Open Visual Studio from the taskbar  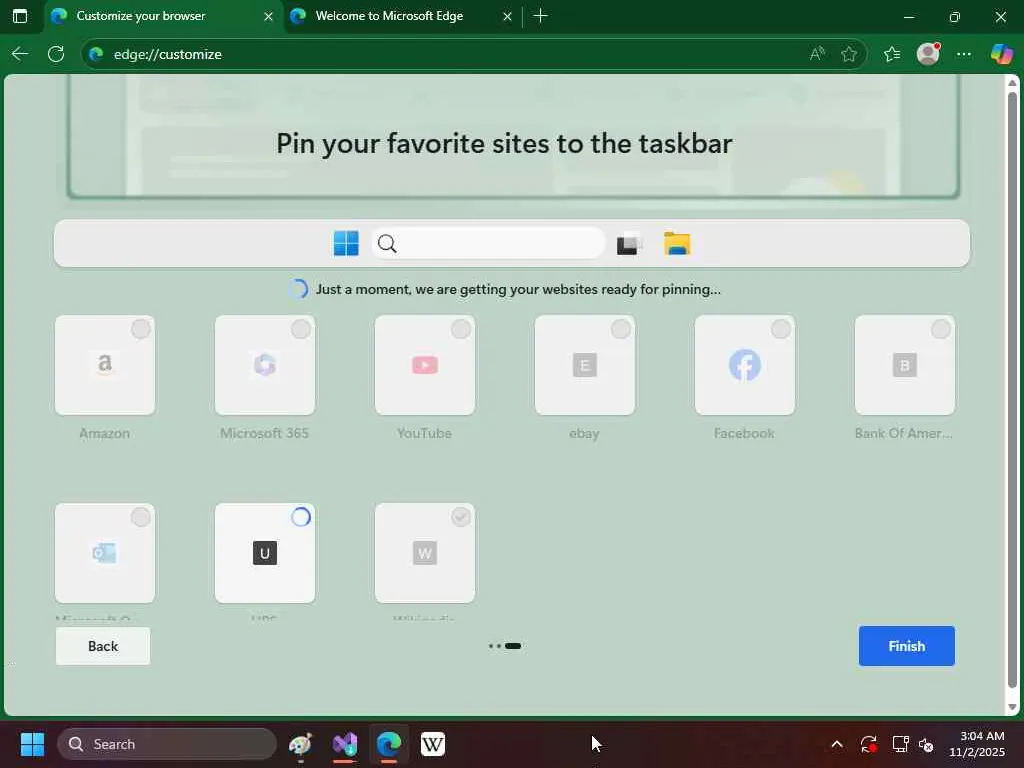[x=345, y=744]
